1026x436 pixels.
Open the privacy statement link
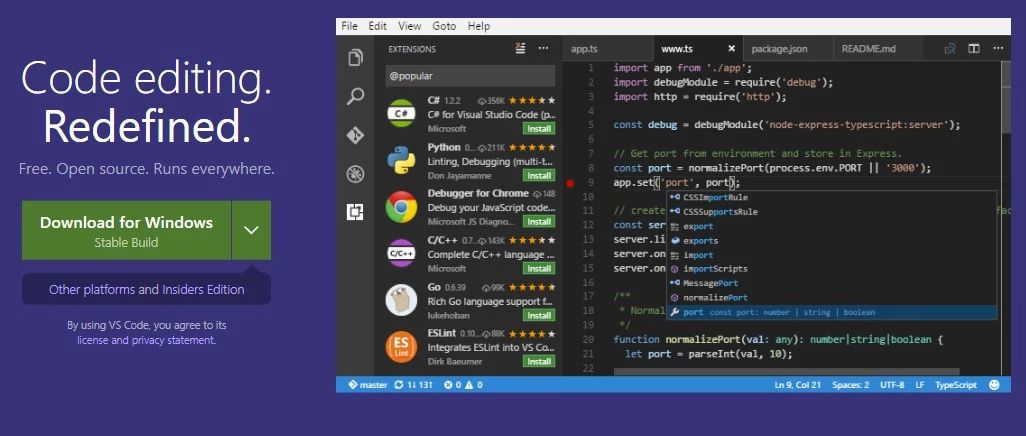click(173, 340)
